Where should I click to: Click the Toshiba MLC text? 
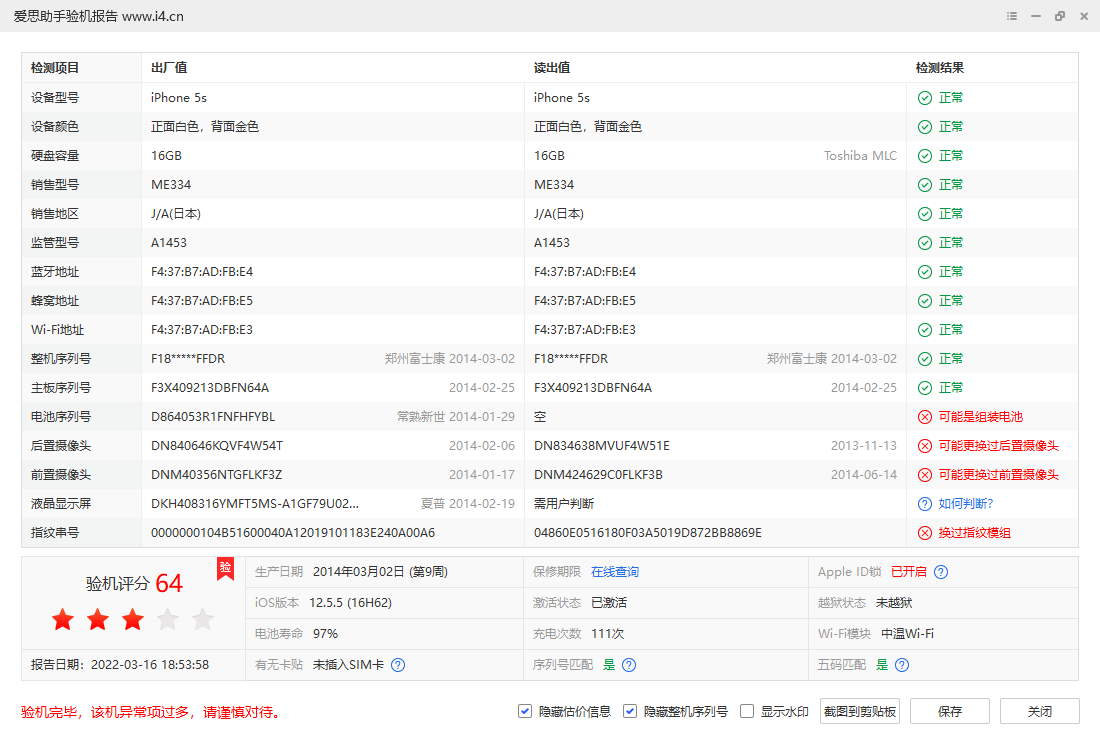click(860, 156)
